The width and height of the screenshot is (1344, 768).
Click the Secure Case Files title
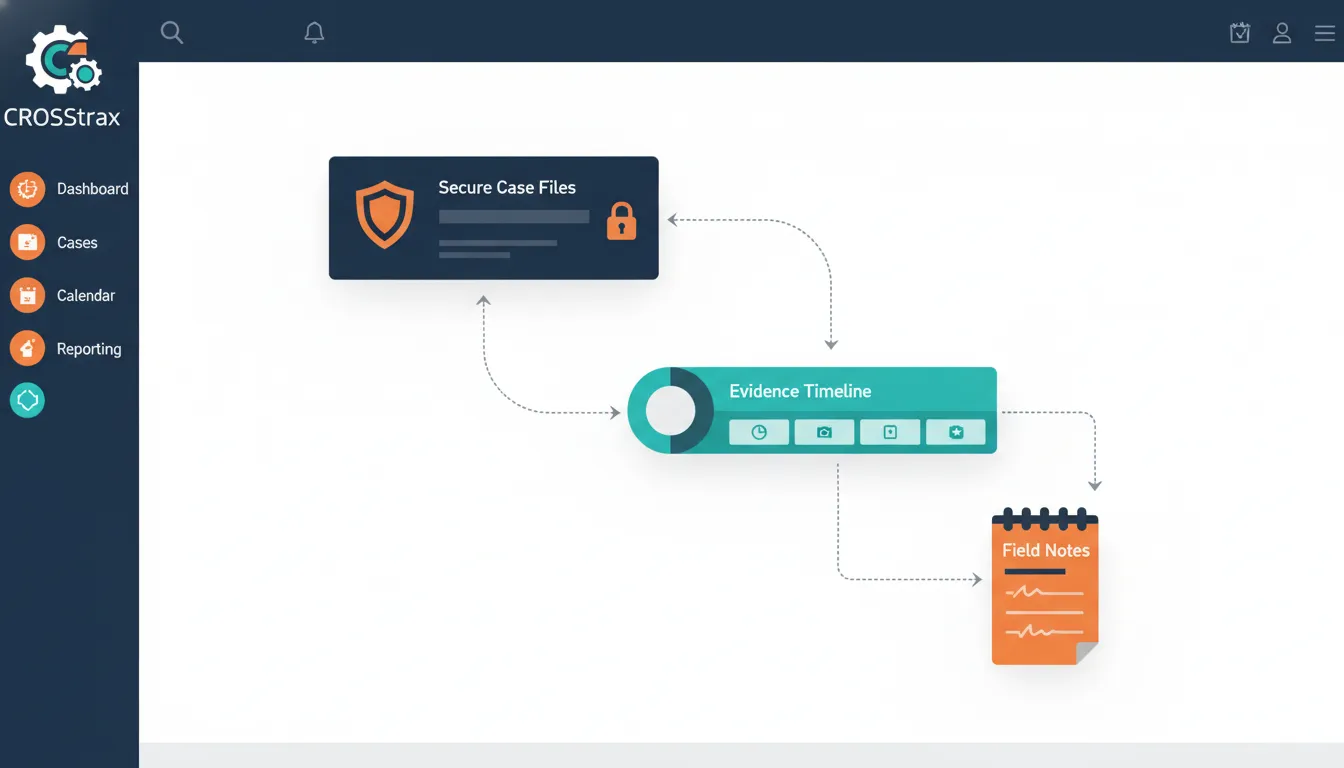(507, 187)
